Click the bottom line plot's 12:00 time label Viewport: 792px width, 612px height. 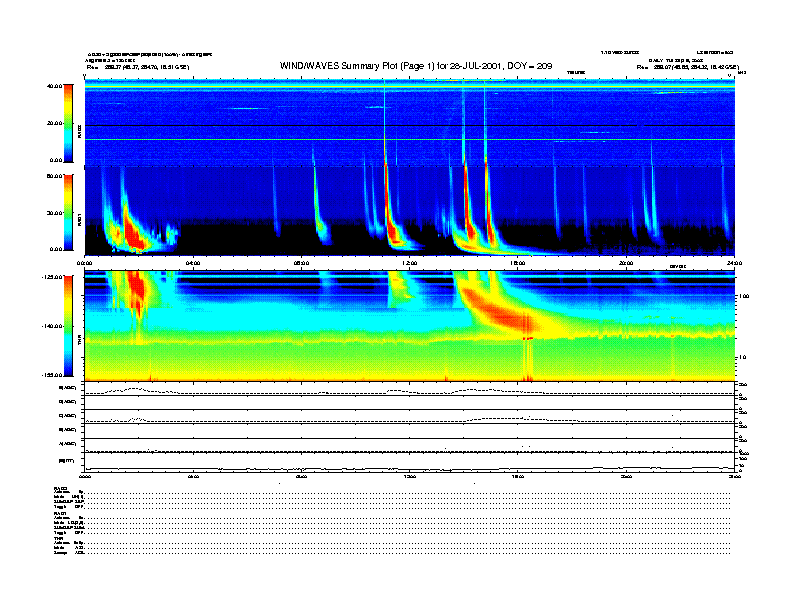tap(410, 476)
